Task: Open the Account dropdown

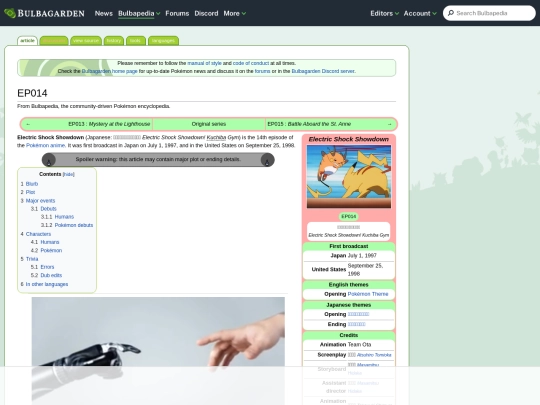Action: pos(420,13)
